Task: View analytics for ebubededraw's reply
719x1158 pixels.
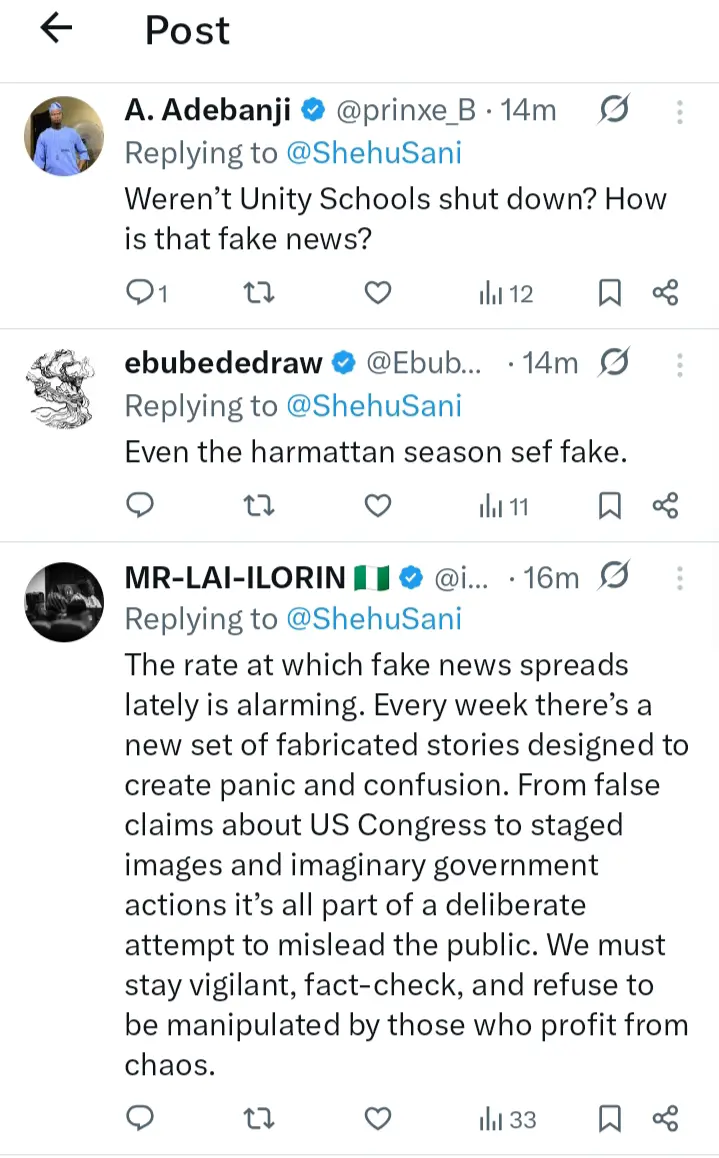Action: (x=505, y=506)
